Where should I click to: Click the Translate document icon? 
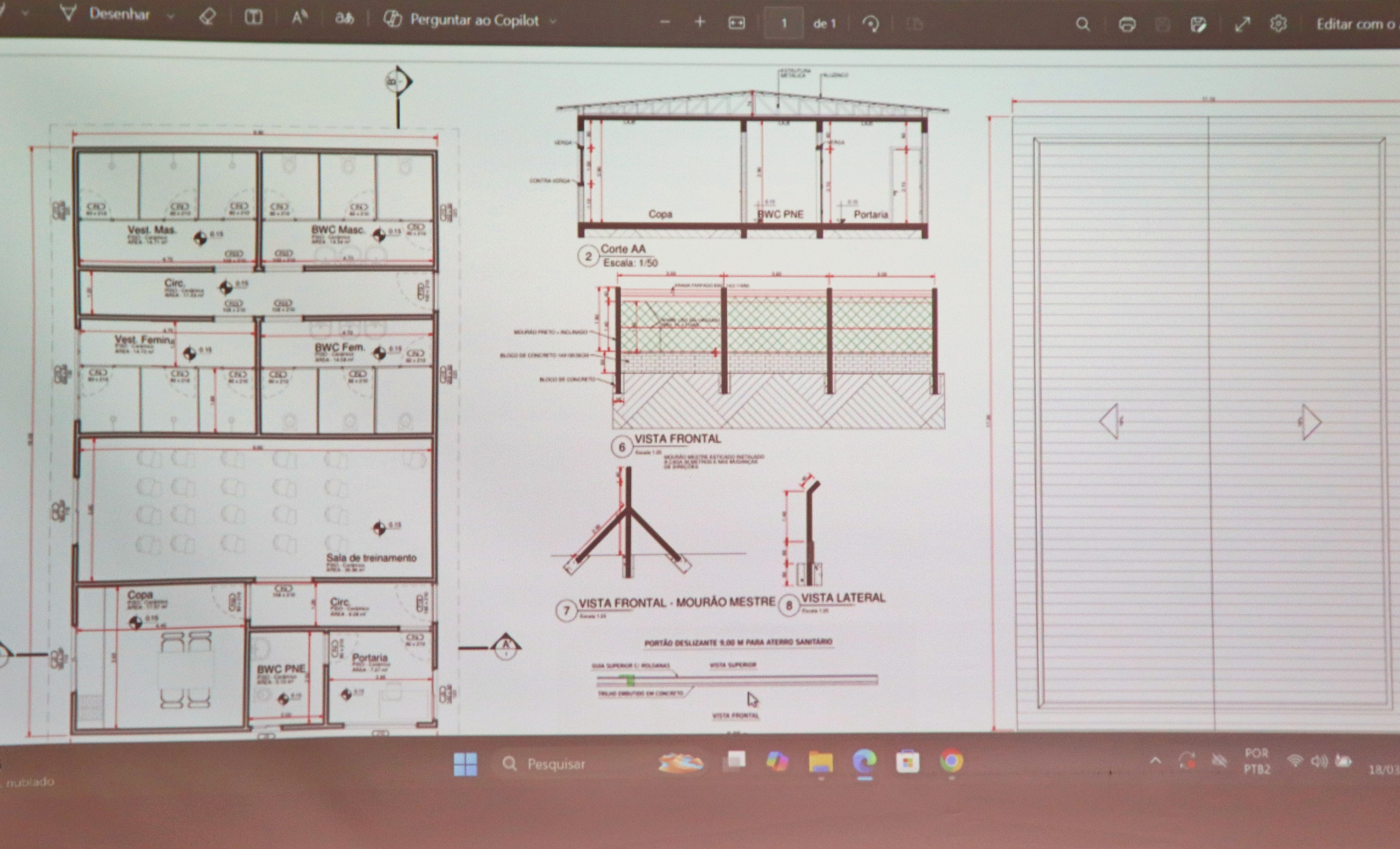point(344,19)
